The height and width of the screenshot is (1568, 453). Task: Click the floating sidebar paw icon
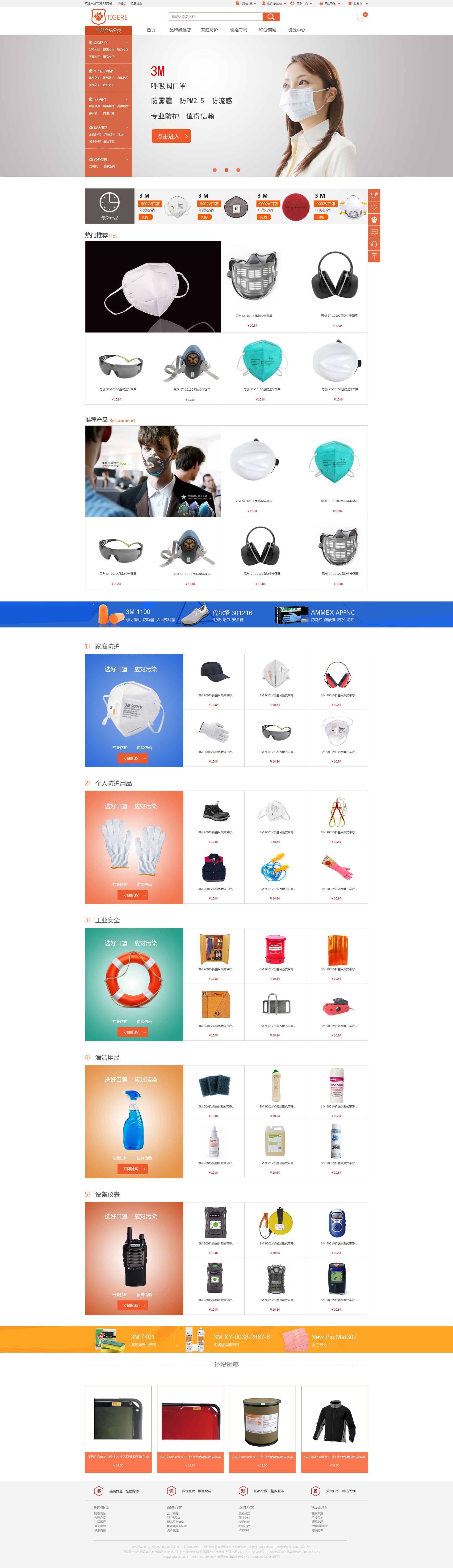374,220
